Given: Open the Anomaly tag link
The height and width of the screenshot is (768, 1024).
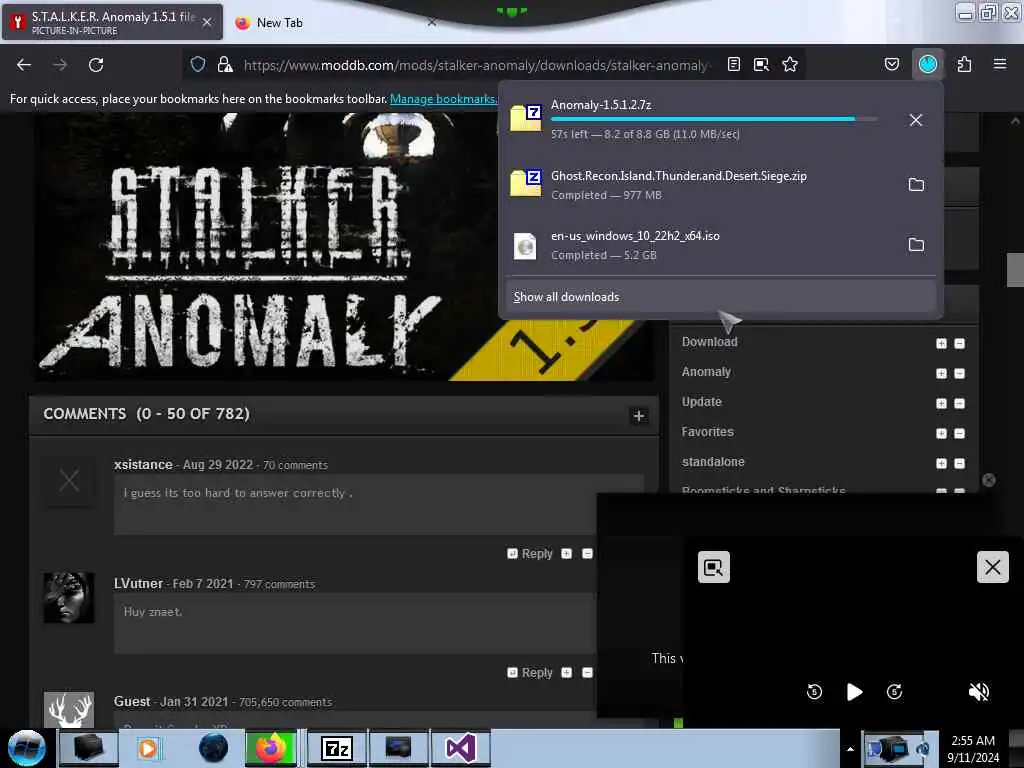Looking at the screenshot, I should pos(706,372).
